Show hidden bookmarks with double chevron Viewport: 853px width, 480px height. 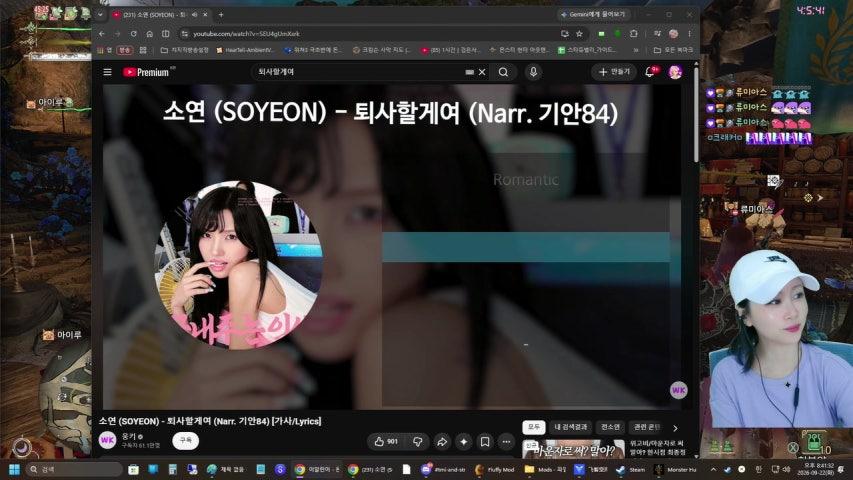click(636, 50)
